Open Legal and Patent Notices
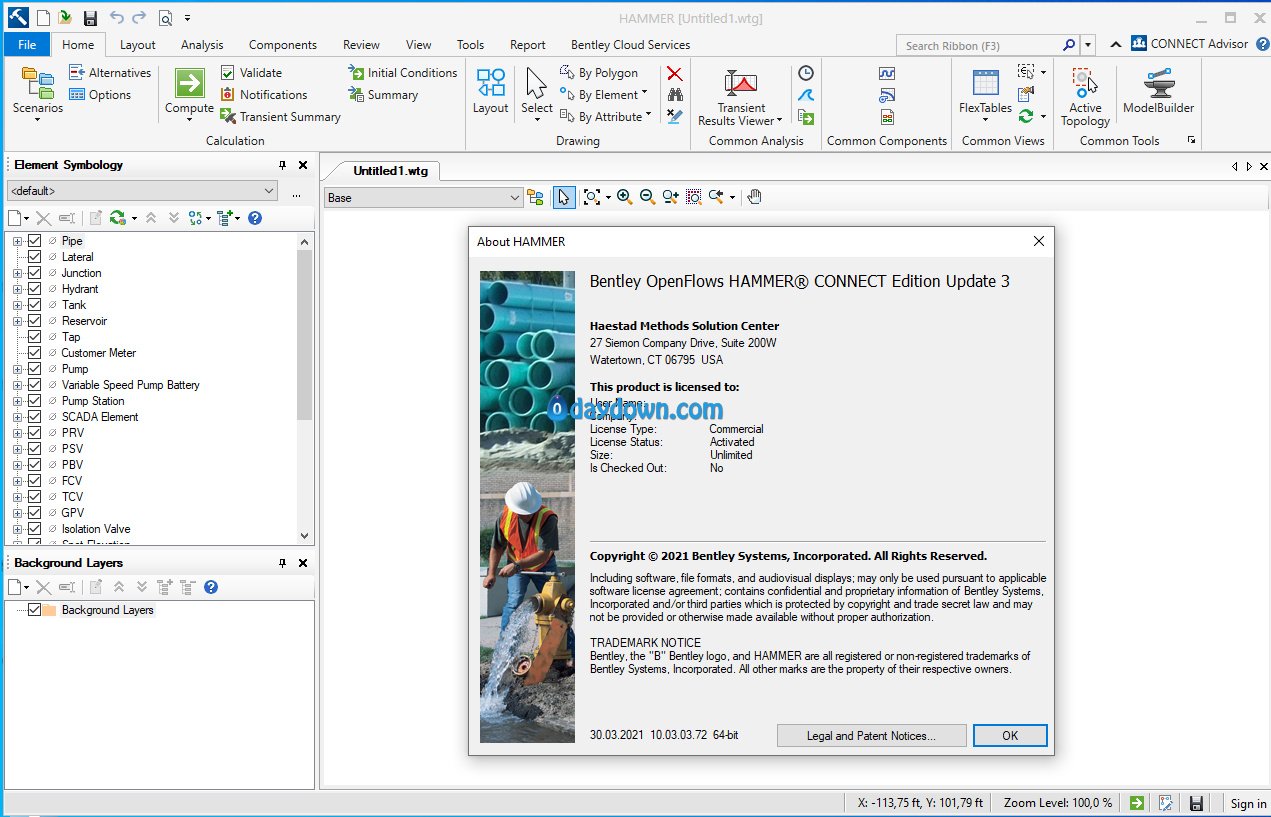 871,736
